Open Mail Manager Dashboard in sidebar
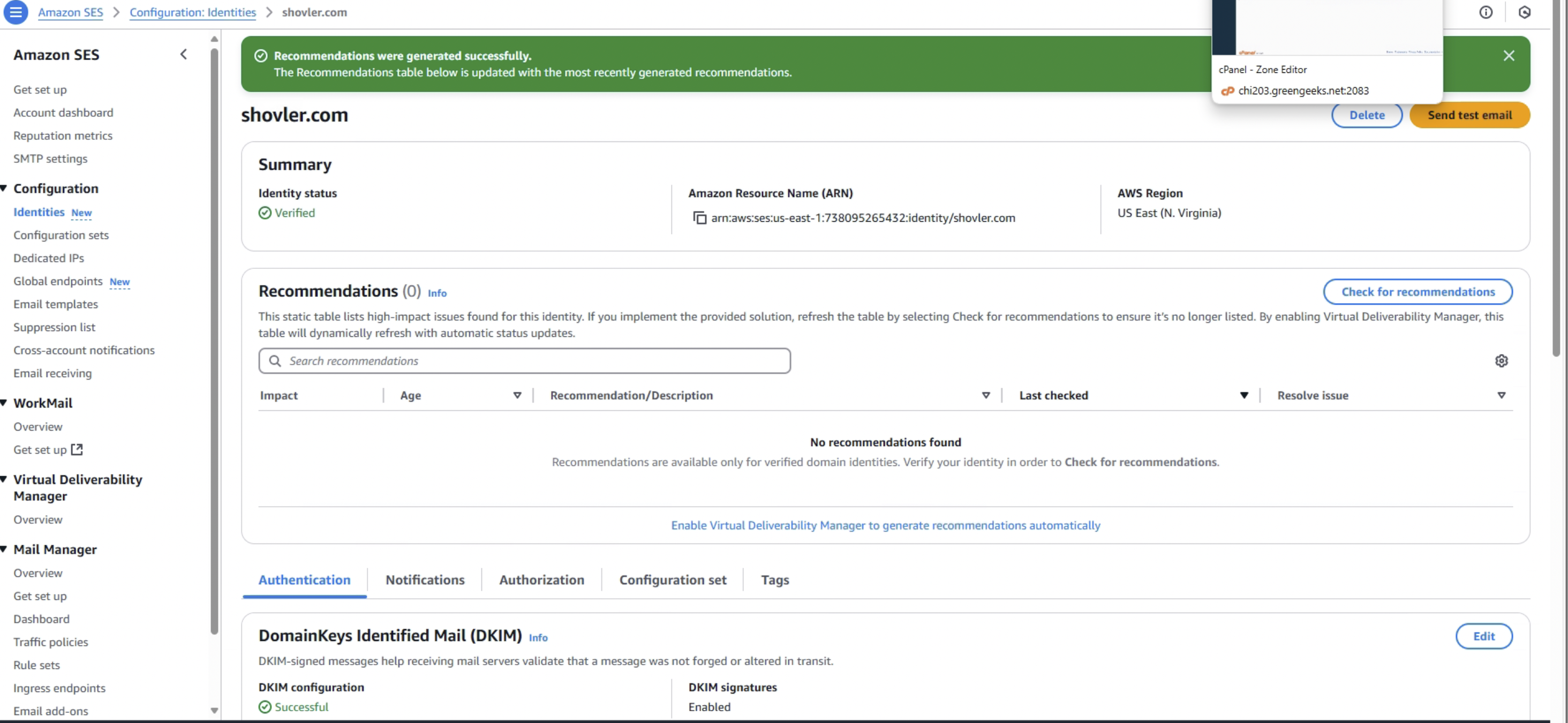This screenshot has height=723, width=1568. tap(41, 619)
